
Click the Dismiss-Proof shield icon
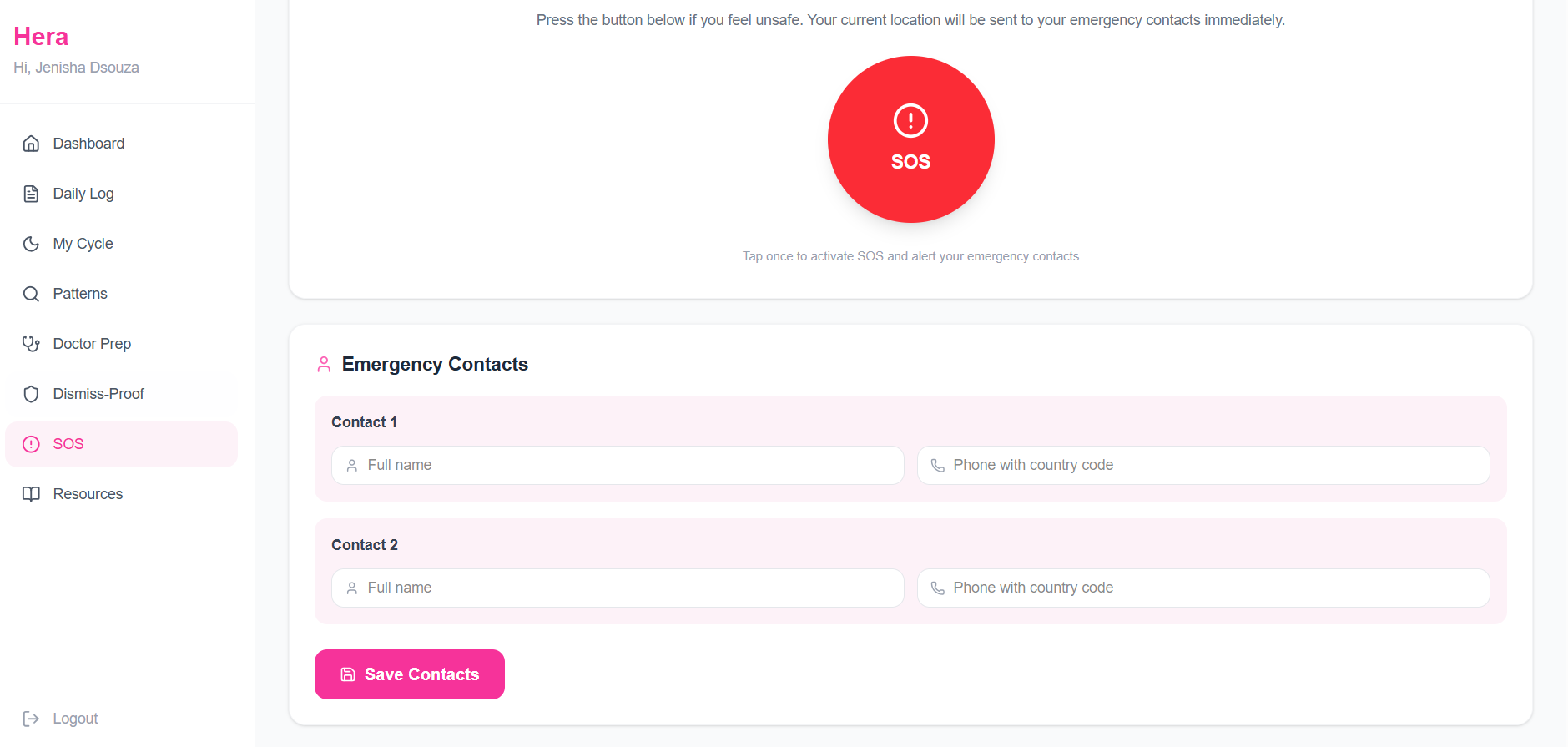coord(31,394)
